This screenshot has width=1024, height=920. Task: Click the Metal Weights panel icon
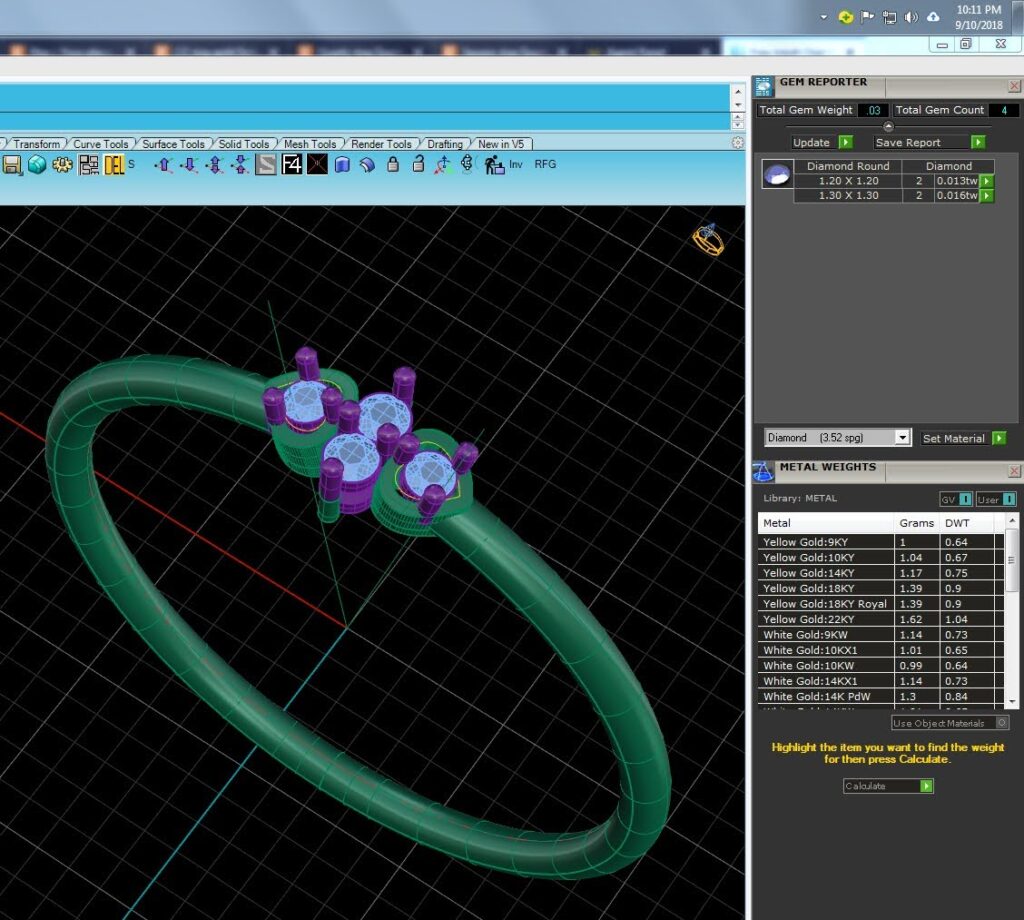tap(763, 471)
